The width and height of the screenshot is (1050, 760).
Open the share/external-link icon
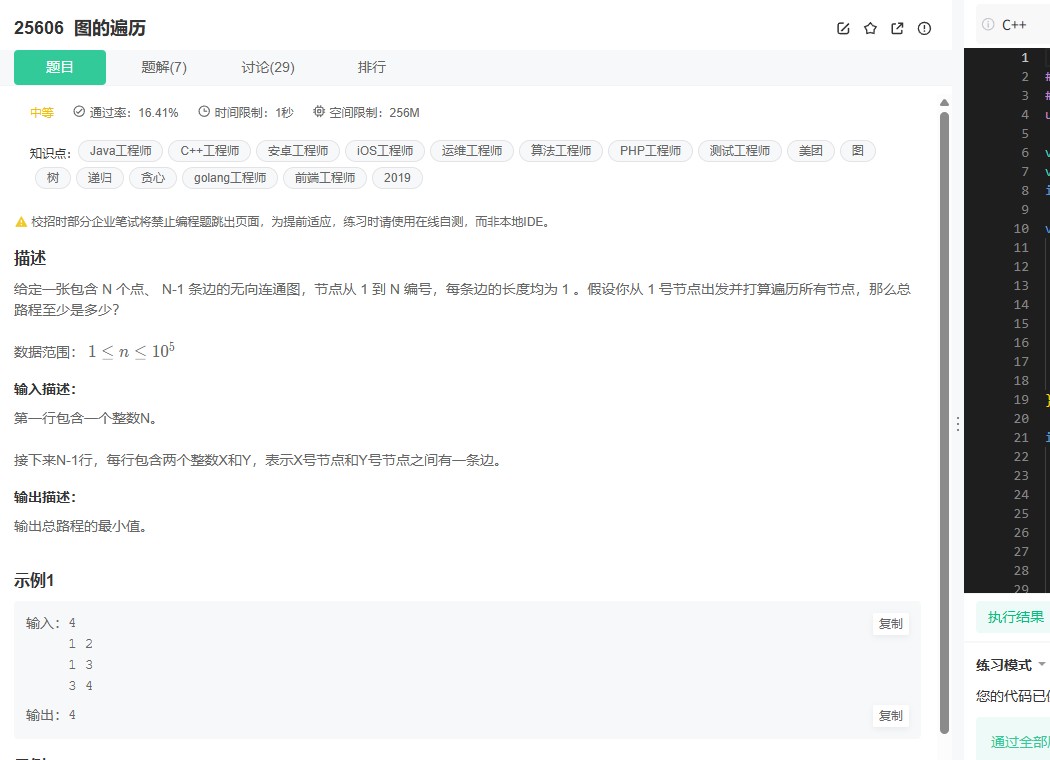coord(897,28)
